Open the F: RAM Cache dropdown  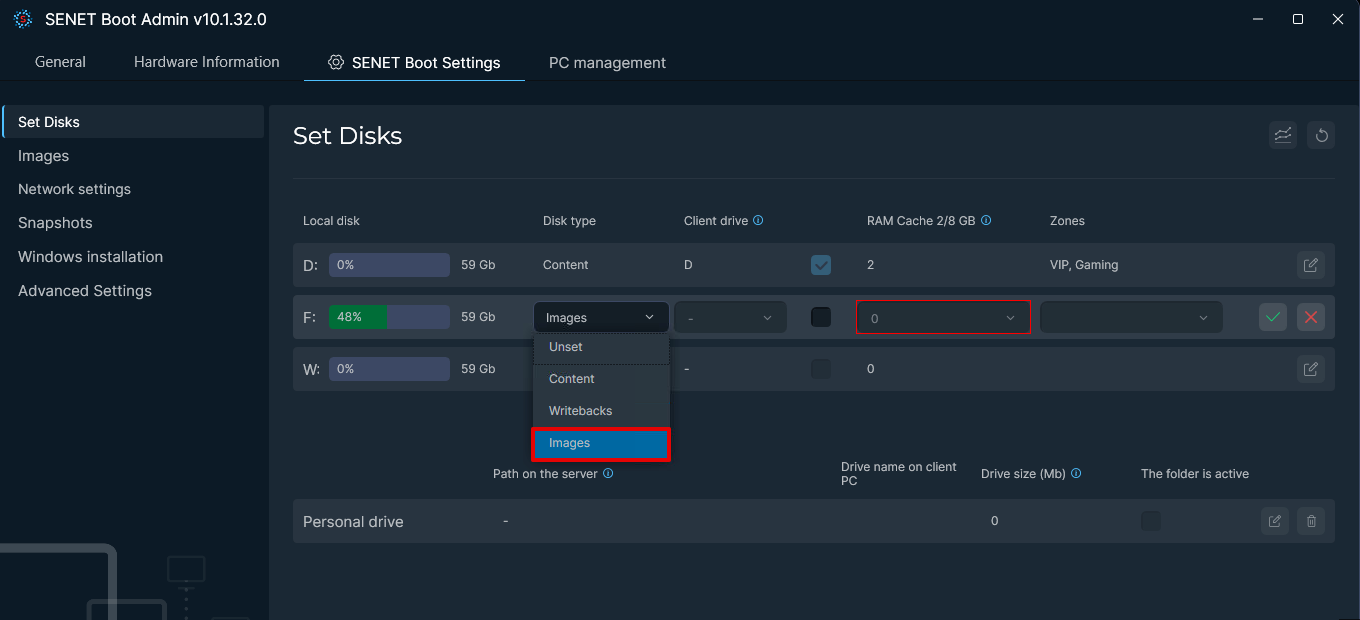[x=943, y=318]
